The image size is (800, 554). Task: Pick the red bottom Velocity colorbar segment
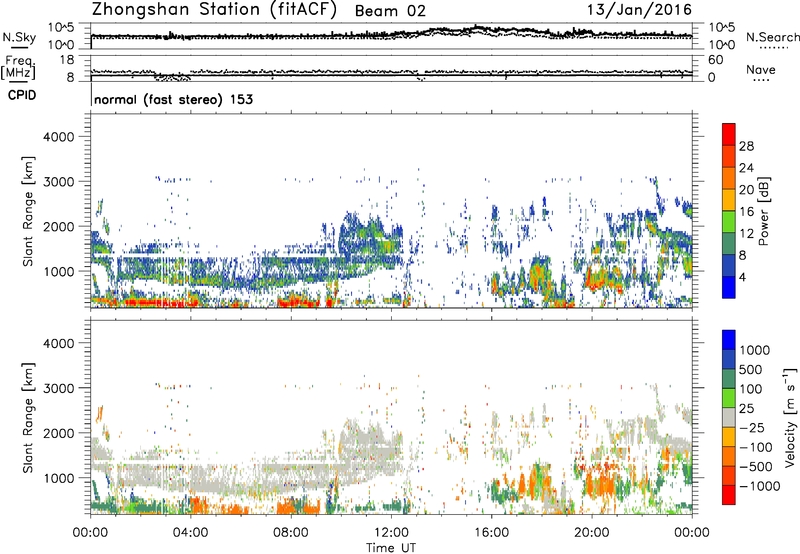(x=729, y=495)
